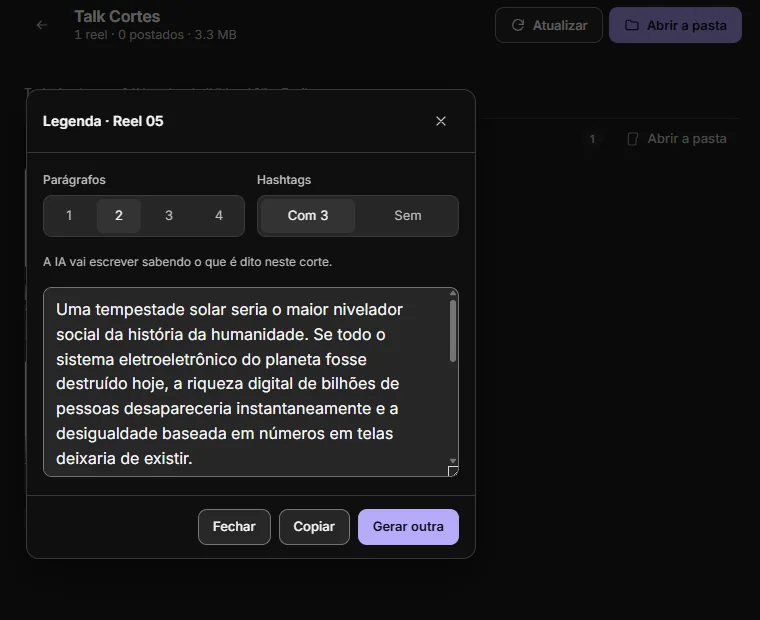
Task: Click the hint 'A IA vai escrever sabendo'
Action: [x=188, y=262]
